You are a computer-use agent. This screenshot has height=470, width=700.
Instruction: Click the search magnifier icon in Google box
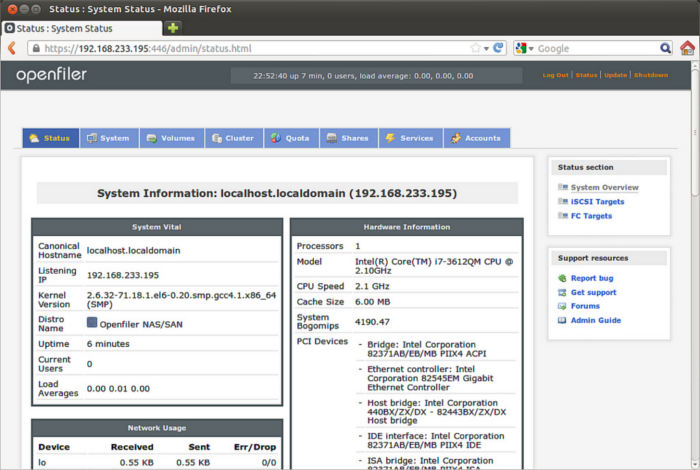[665, 48]
